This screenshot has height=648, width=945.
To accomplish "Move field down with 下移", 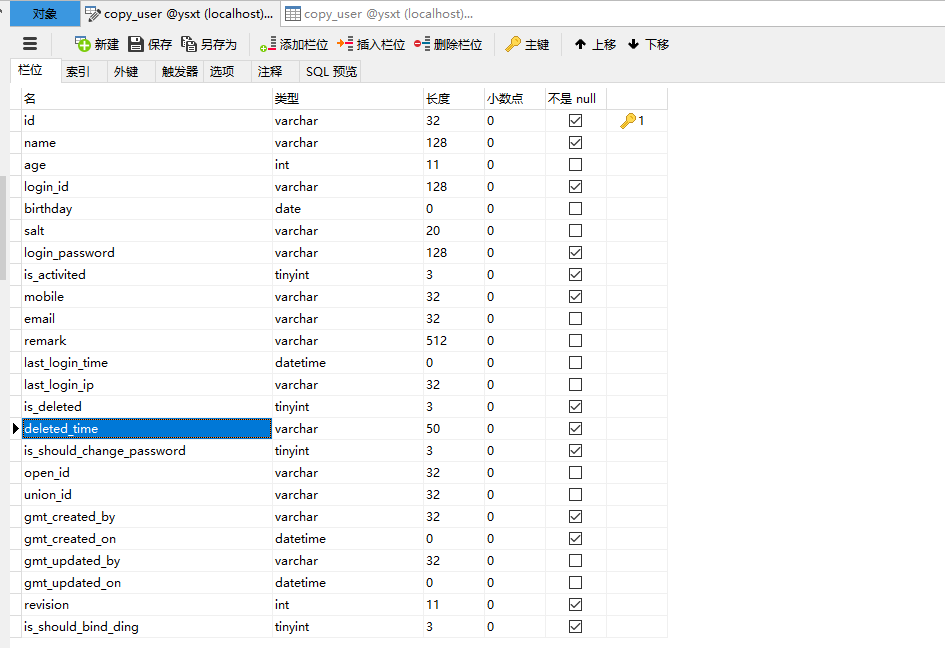I will [x=648, y=44].
